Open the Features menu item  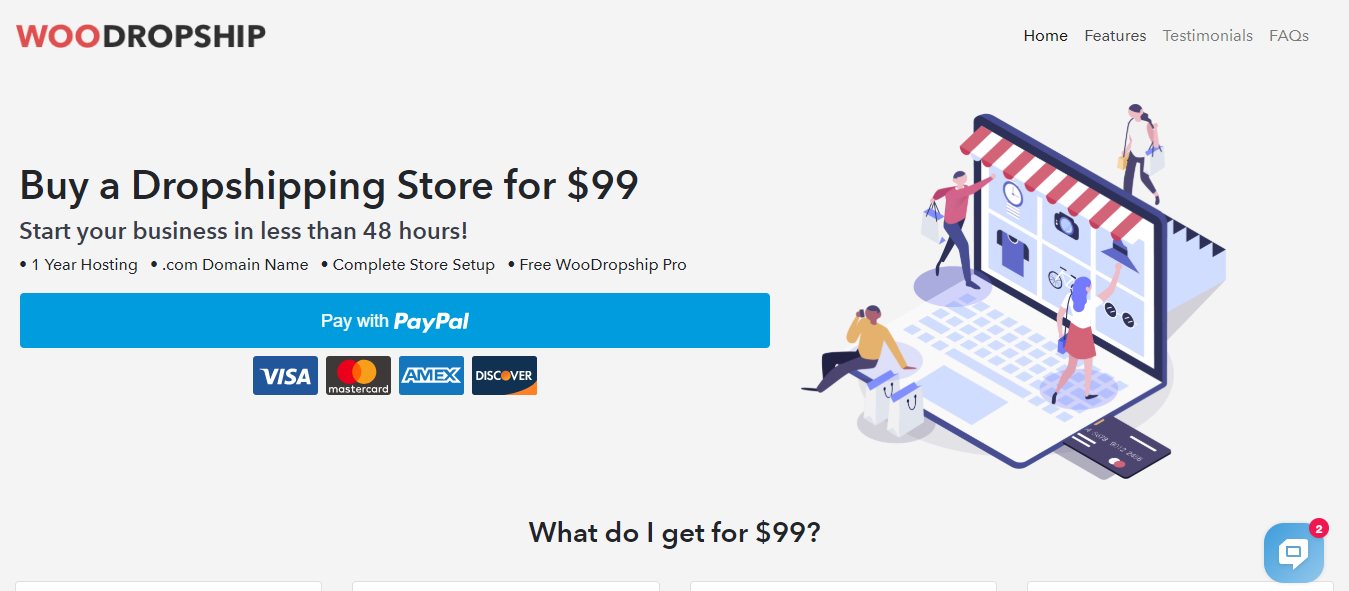(x=1115, y=36)
